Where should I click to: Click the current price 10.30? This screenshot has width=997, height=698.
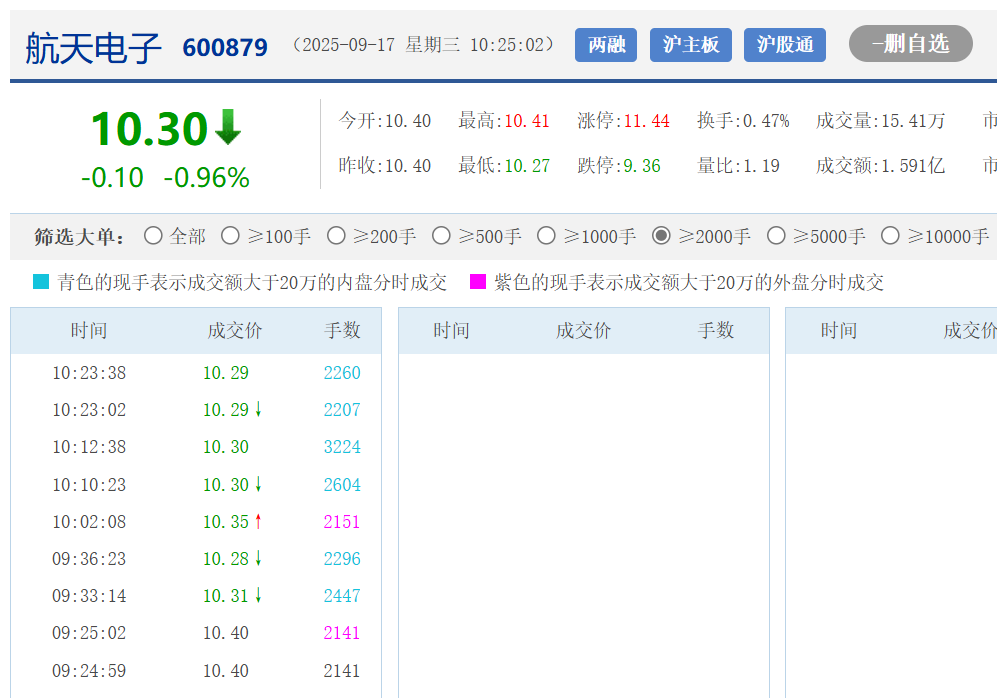click(x=149, y=129)
